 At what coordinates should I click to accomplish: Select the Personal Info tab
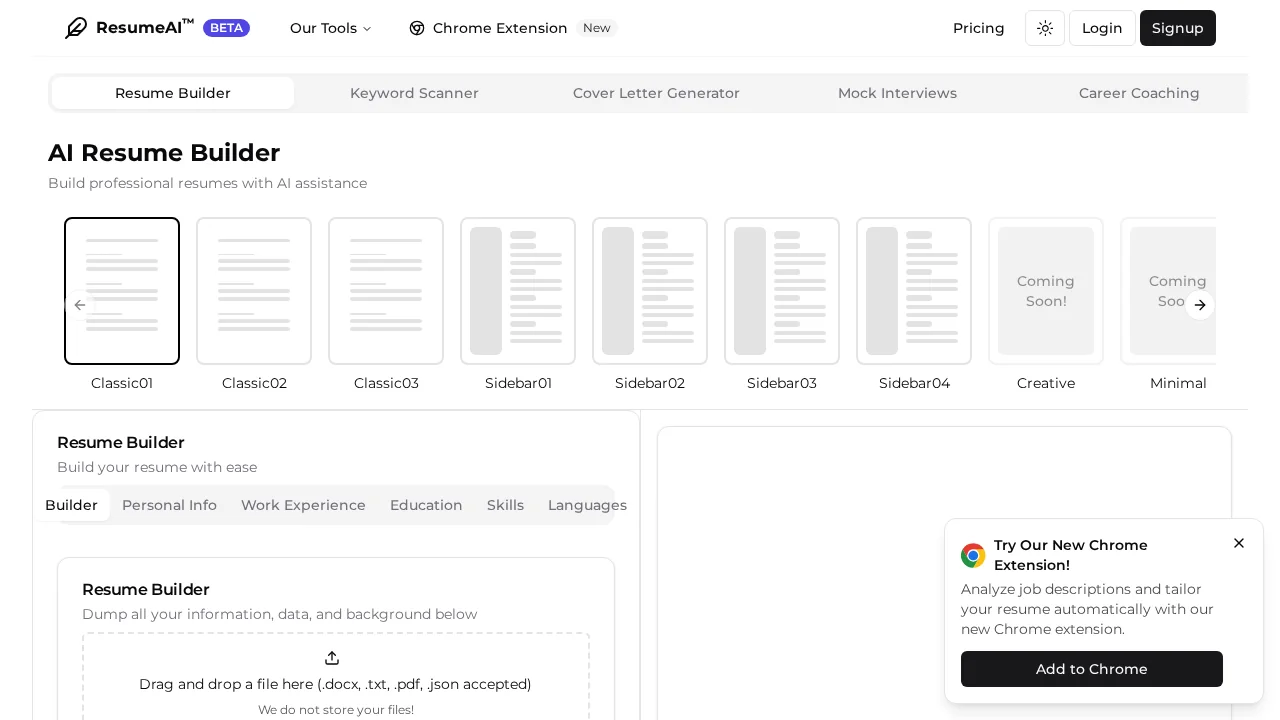(169, 505)
